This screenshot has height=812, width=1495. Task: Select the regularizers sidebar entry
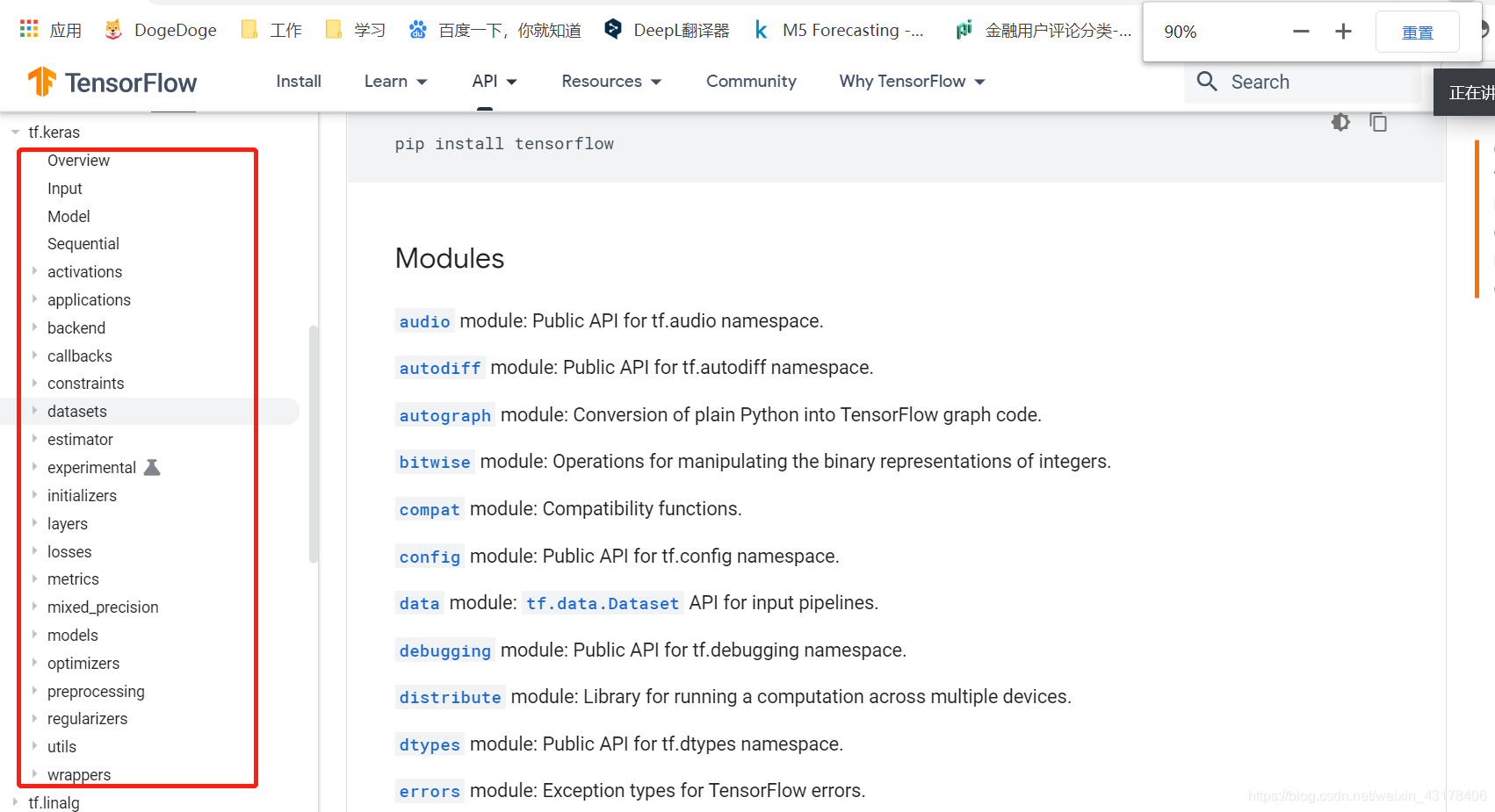click(87, 719)
